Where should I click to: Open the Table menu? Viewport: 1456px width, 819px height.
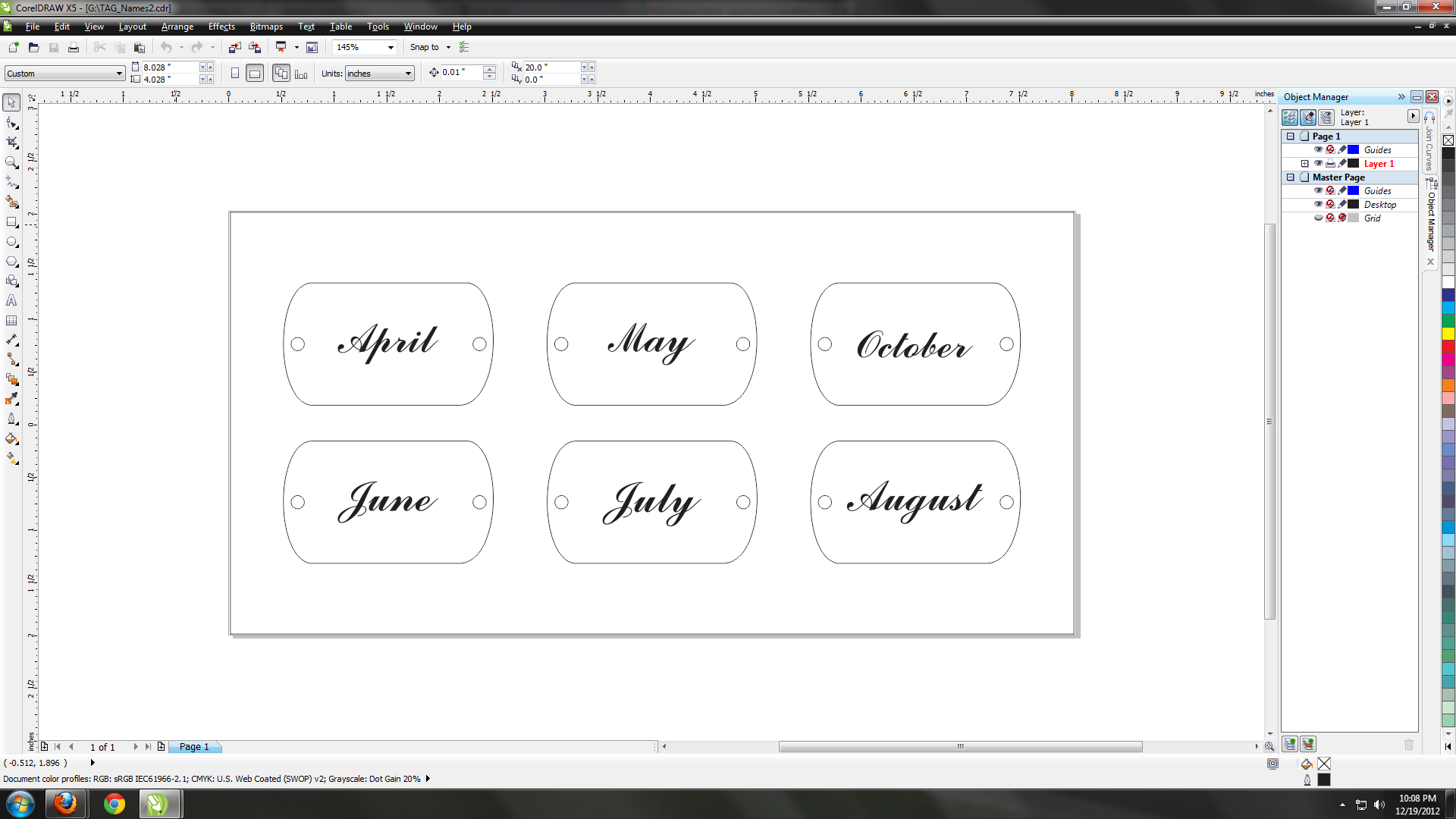341,26
